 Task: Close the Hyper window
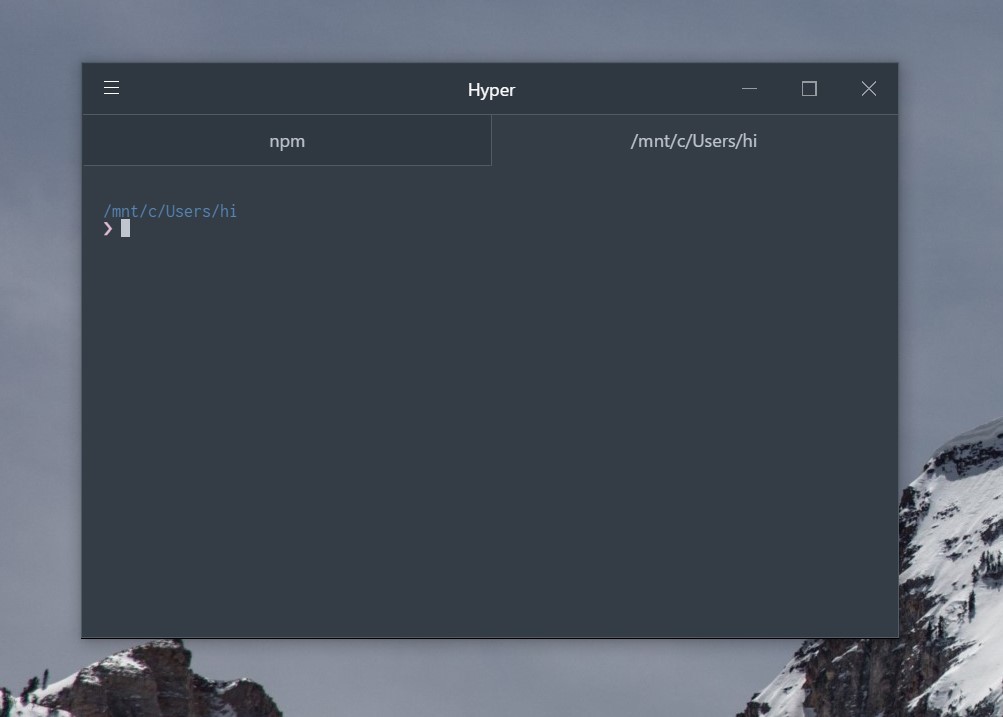click(x=868, y=89)
